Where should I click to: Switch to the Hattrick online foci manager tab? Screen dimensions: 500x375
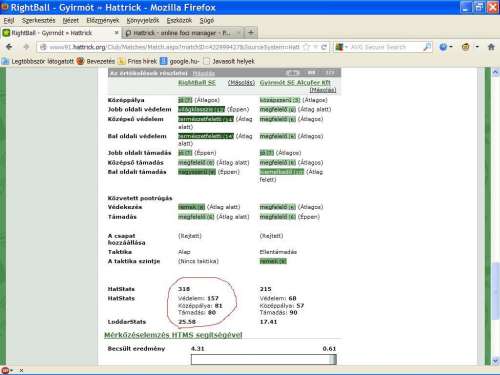[x=182, y=33]
